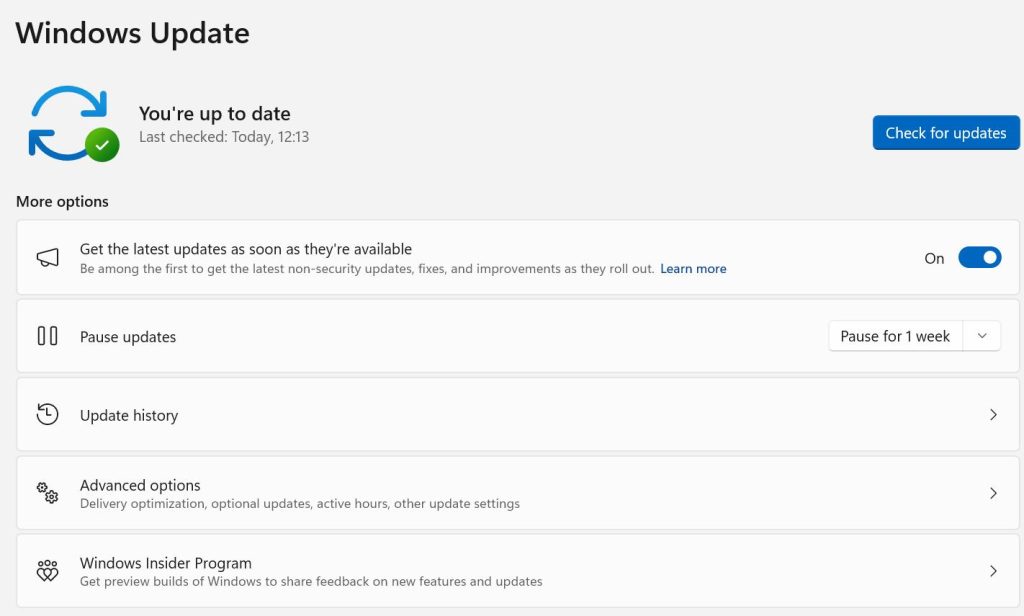
Task: Select the Advanced options entry title
Action: (x=140, y=485)
